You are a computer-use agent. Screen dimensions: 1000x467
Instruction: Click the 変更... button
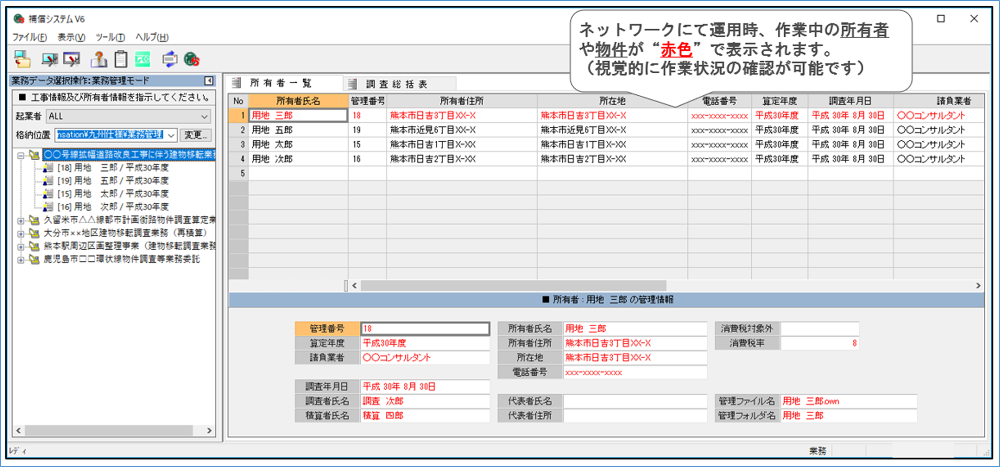point(197,135)
